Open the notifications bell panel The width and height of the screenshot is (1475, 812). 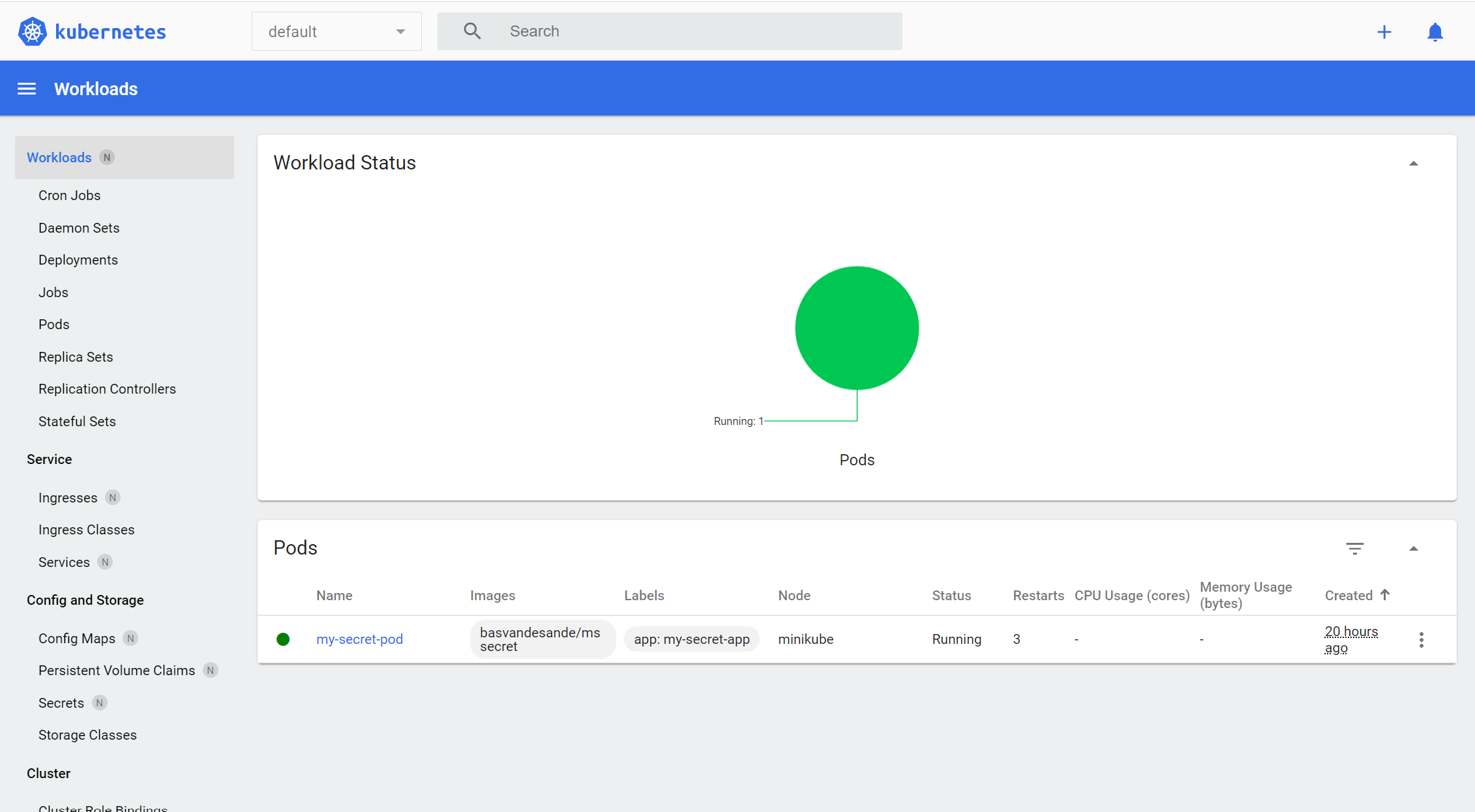(1435, 31)
